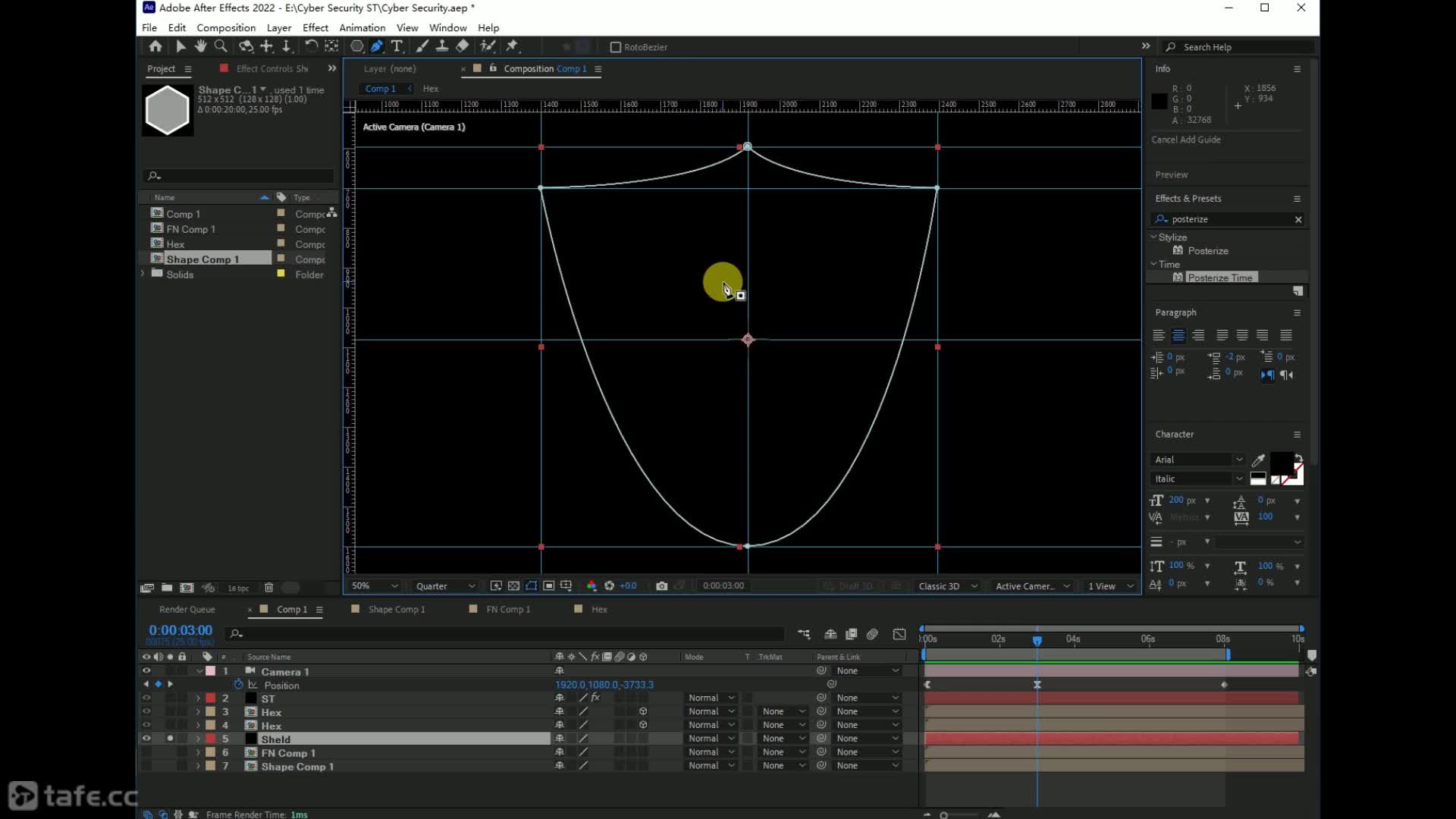Click the Hex breadcrumb in viewer
The height and width of the screenshot is (819, 1456).
click(431, 89)
